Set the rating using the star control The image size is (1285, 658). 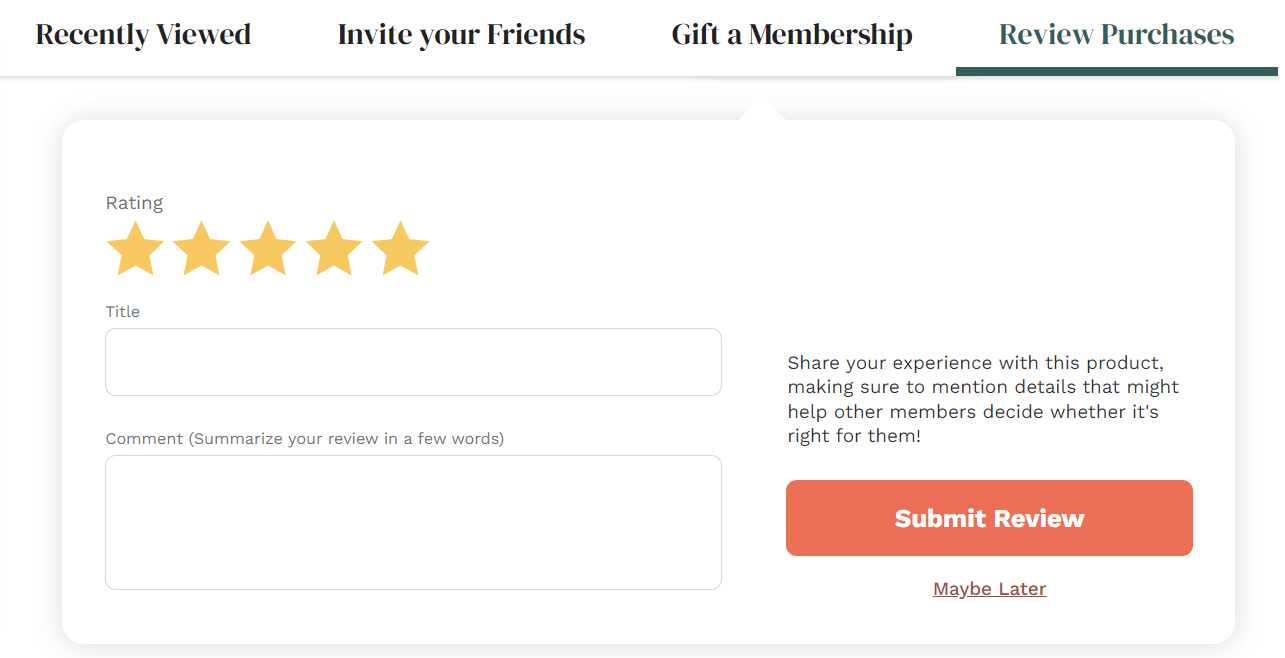coord(268,248)
